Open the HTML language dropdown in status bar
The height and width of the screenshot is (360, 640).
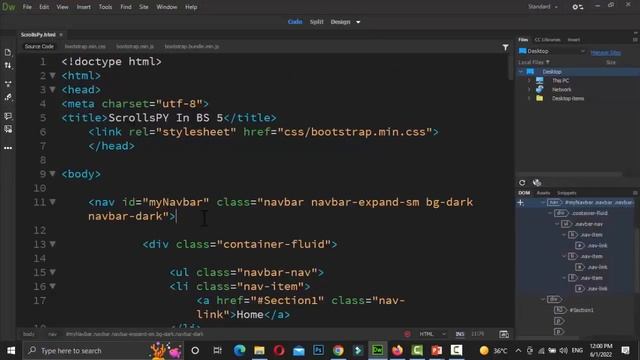432,334
